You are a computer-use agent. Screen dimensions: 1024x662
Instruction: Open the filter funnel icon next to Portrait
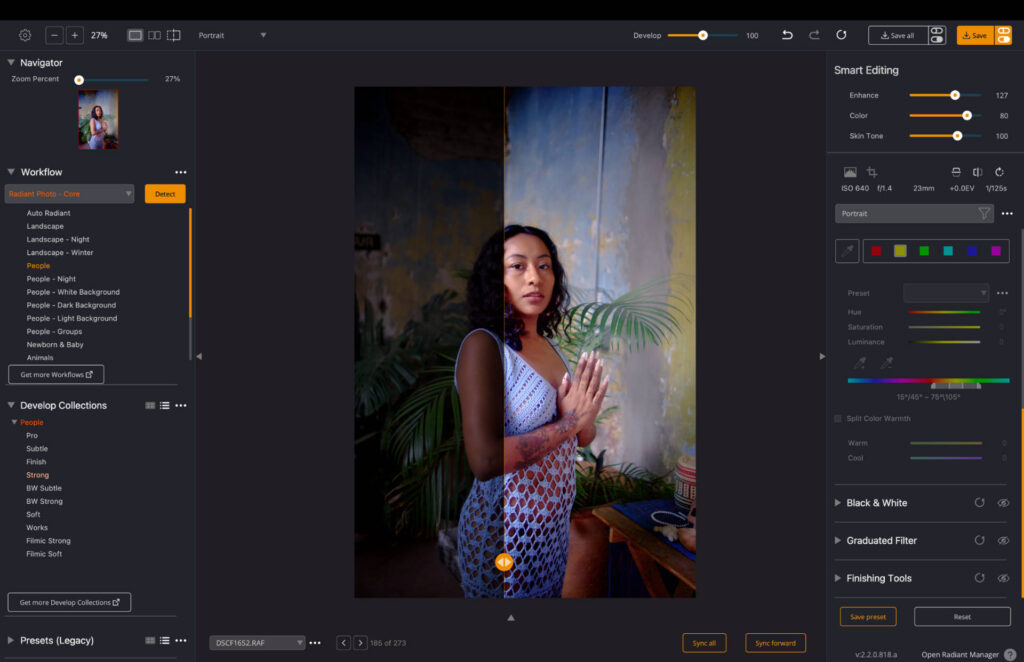[984, 213]
